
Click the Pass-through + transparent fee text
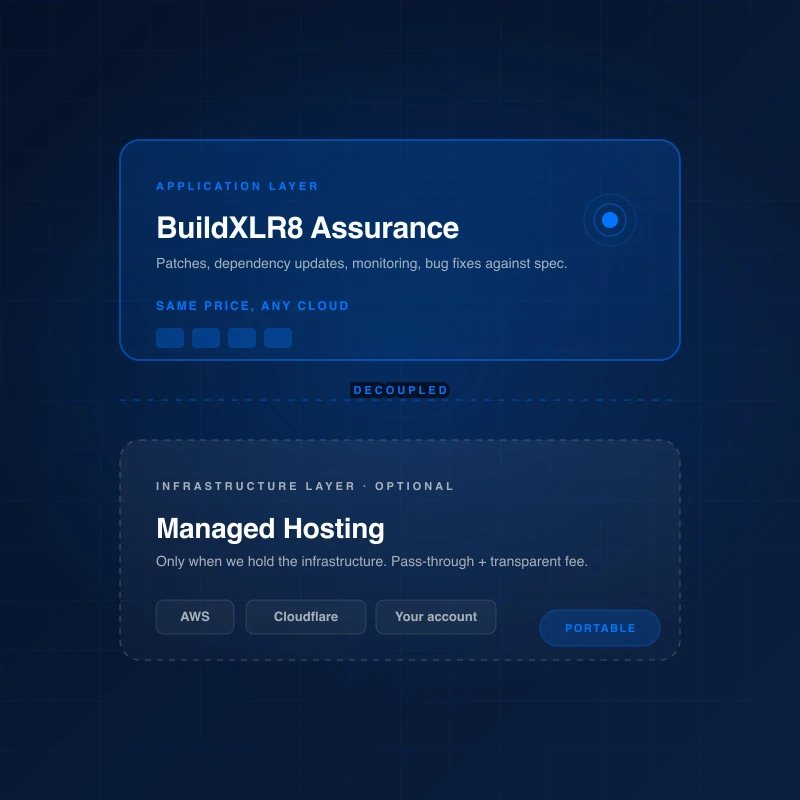tap(489, 562)
